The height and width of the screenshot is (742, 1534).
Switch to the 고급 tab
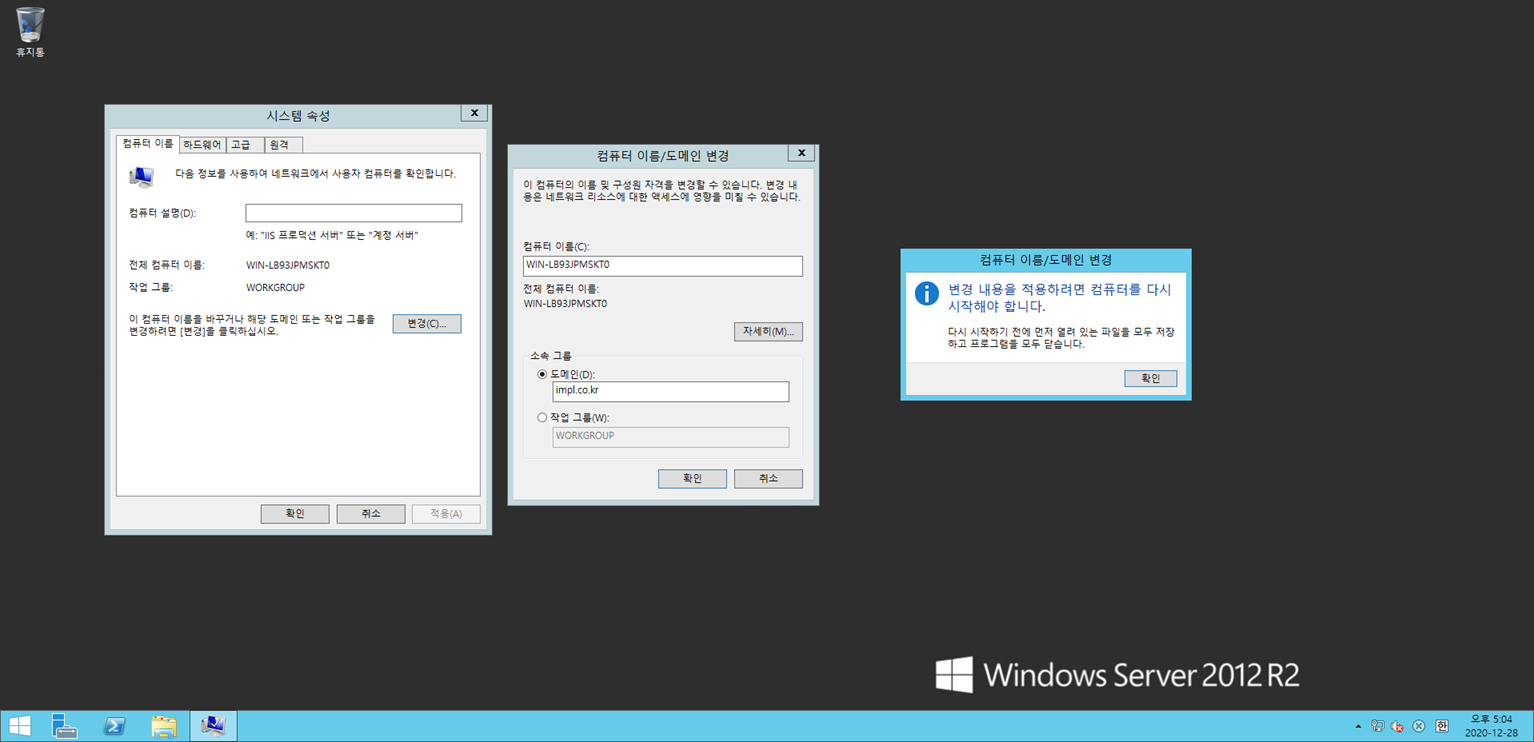coord(245,145)
